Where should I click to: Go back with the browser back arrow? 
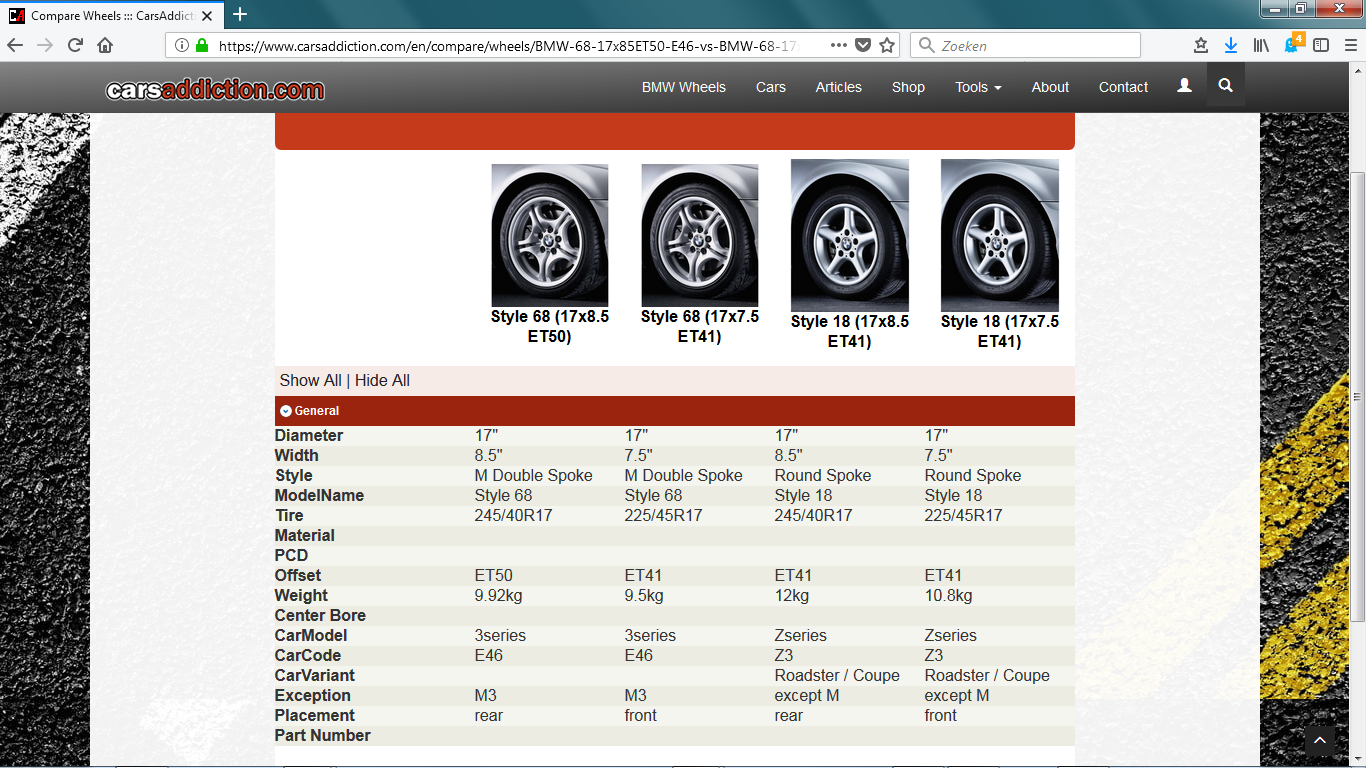pos(15,45)
